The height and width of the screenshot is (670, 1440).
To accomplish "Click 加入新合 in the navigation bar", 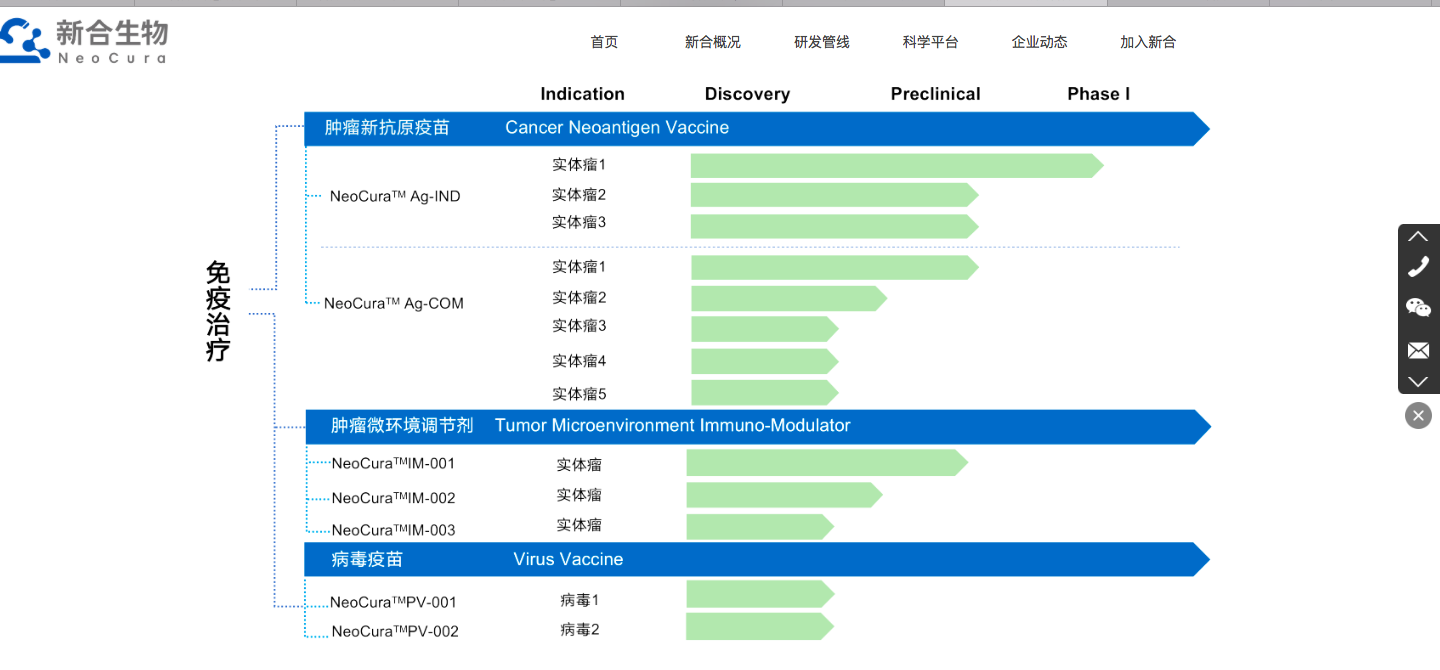I will 1148,42.
